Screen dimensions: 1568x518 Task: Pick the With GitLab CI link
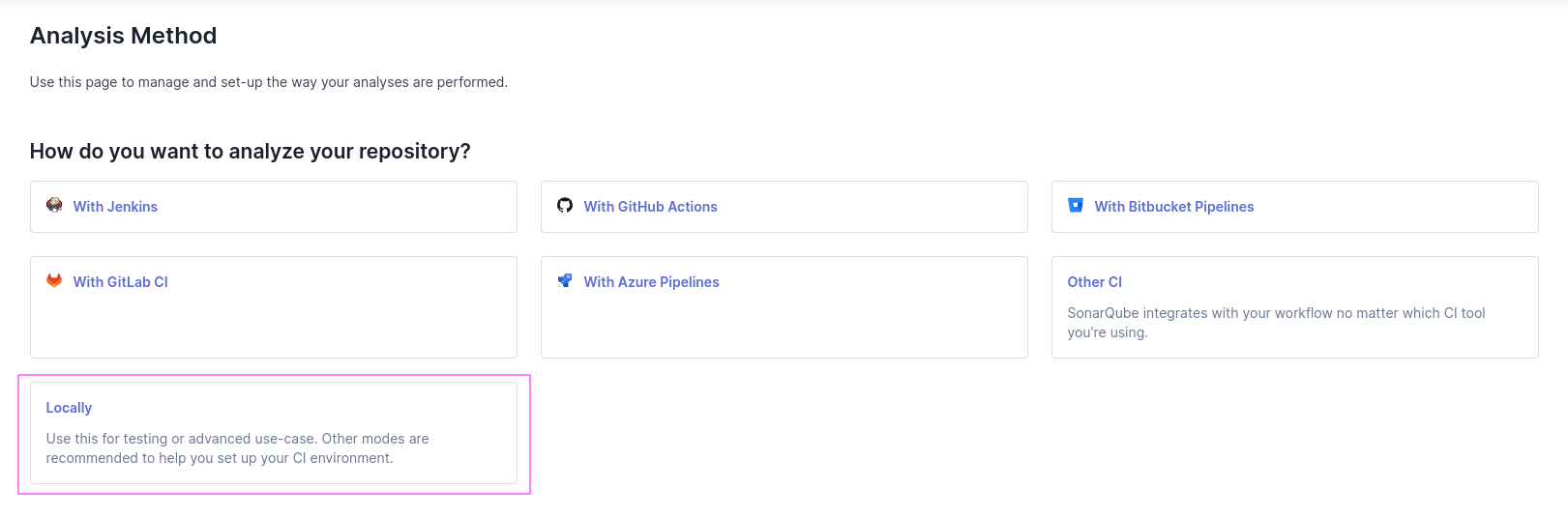(x=121, y=282)
